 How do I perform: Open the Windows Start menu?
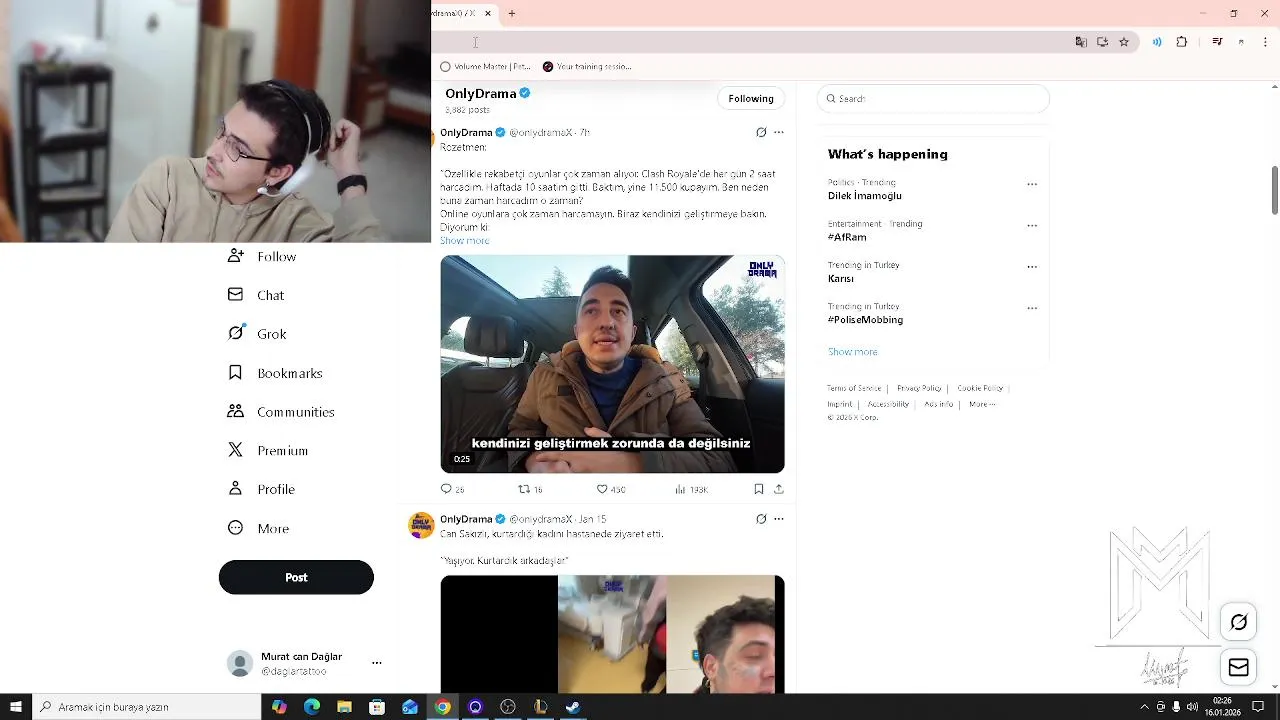16,707
